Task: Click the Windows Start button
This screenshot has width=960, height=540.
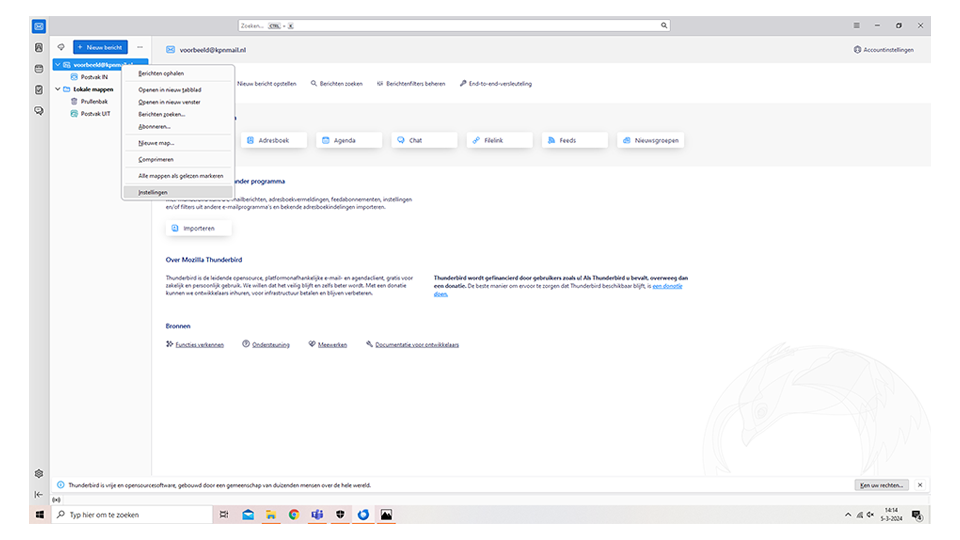Action: point(40,515)
